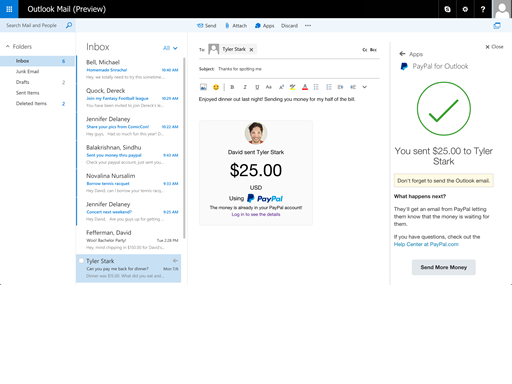Close the PayPal for Outlook pane
Viewport: 512px width, 384px height.
494,47
